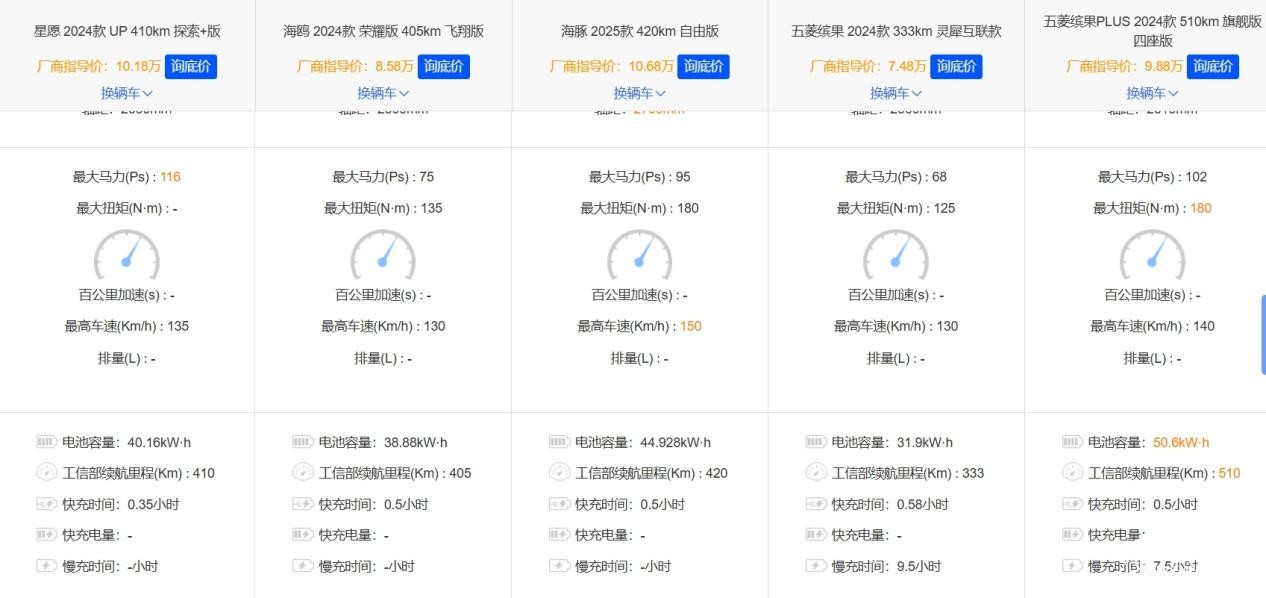Image resolution: width=1266 pixels, height=598 pixels.
Task: Click fast-charge icon beside 快充时间: 0.58小时
Action: pos(817,504)
